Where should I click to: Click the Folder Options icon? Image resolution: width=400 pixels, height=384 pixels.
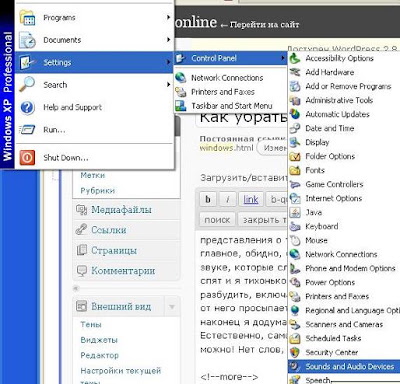click(x=295, y=156)
